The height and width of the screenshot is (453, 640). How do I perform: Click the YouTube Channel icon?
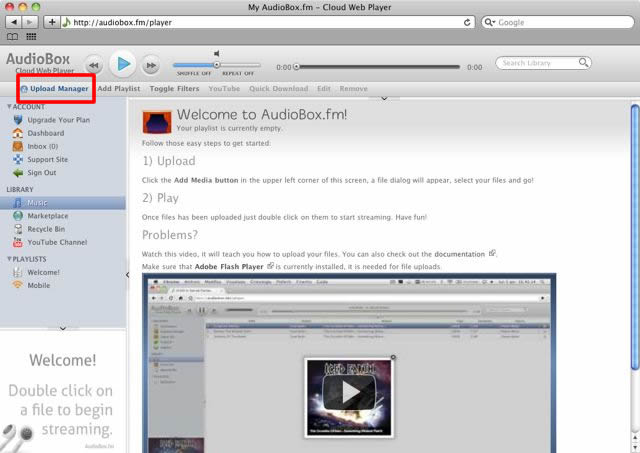18,242
